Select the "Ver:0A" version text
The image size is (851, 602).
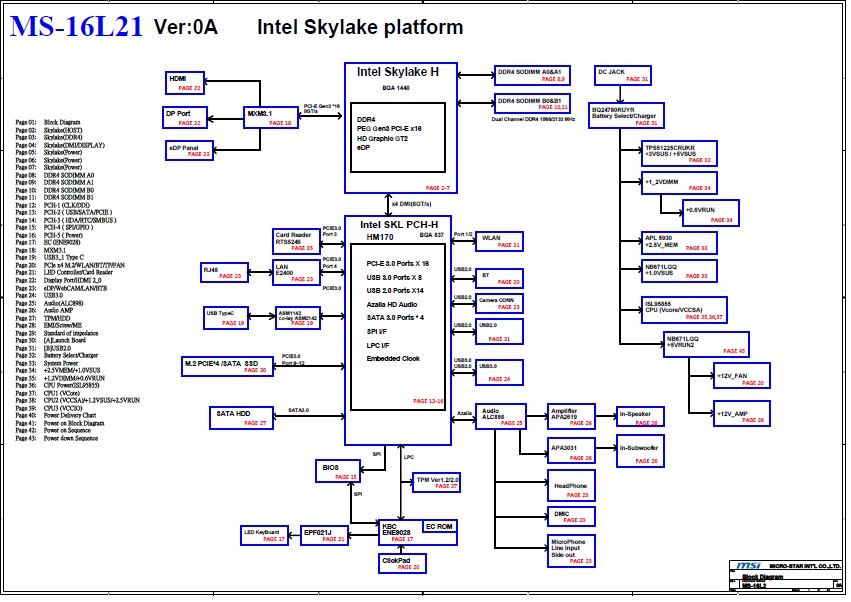(x=186, y=27)
